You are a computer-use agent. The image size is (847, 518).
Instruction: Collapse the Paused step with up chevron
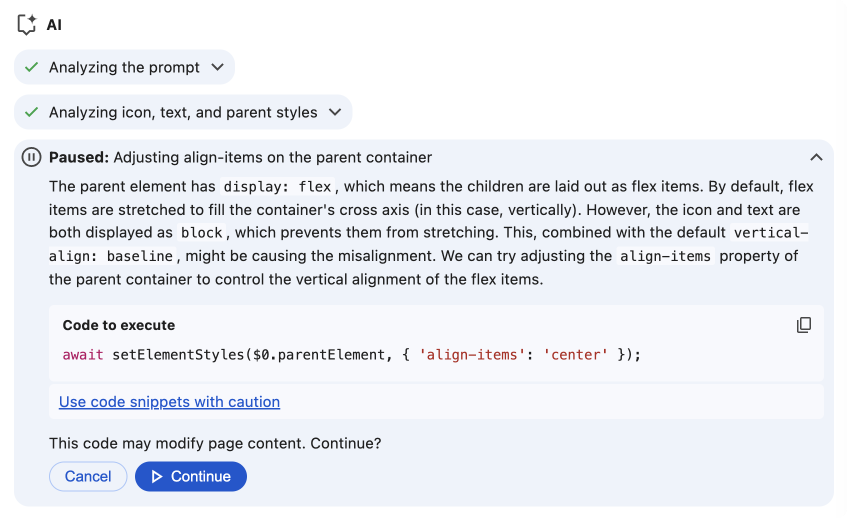pos(816,157)
